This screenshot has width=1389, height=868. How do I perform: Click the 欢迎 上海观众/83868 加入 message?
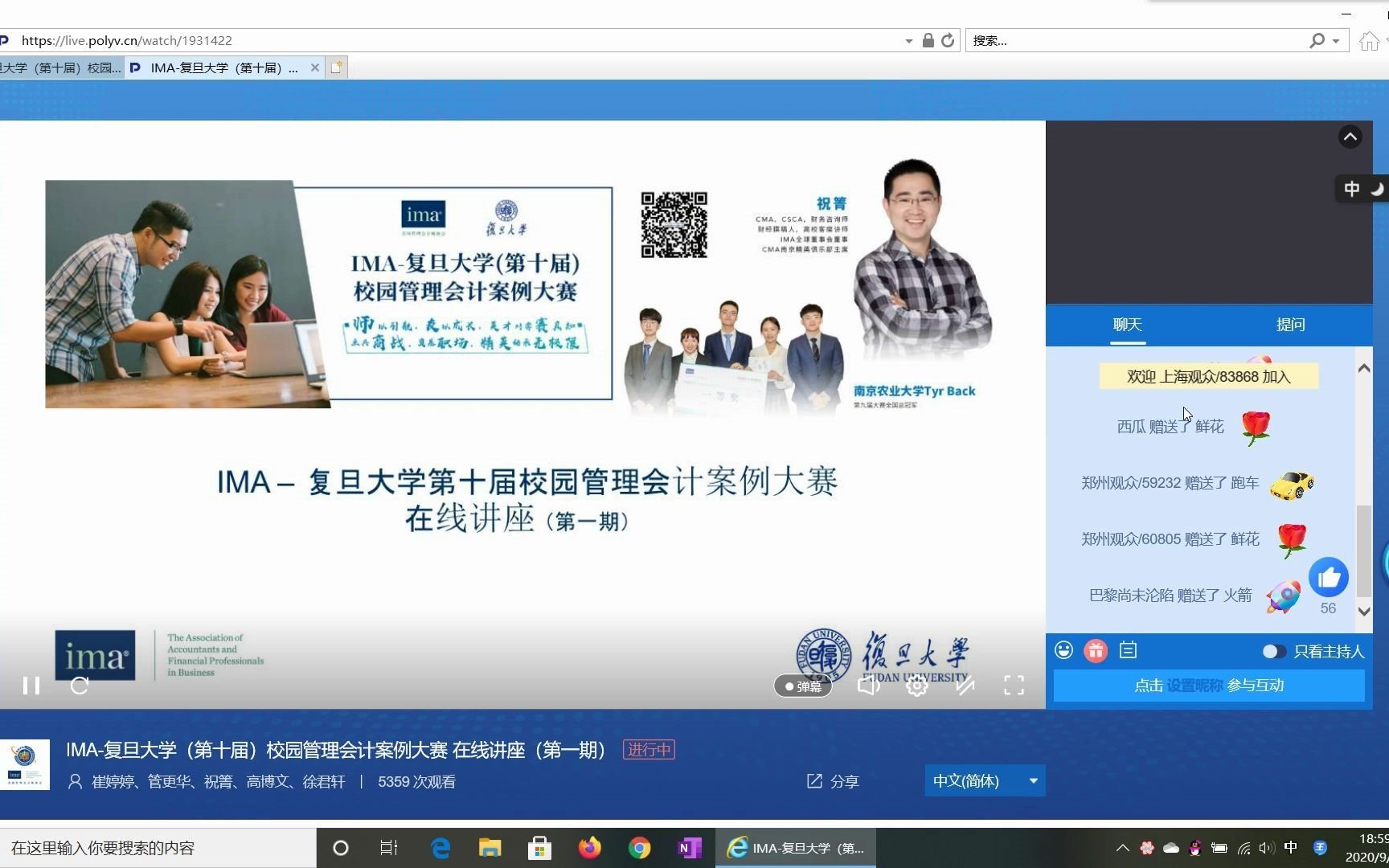pos(1208,377)
